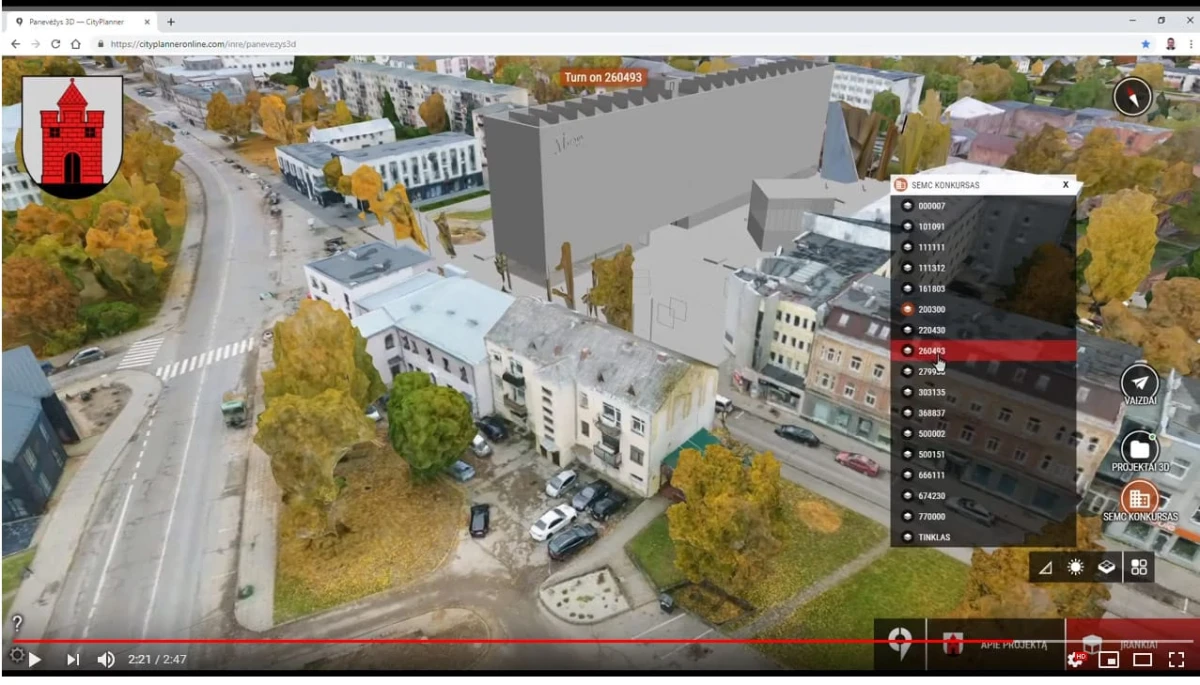Open the sun lighting tool
The image size is (1200, 685).
[1075, 567]
